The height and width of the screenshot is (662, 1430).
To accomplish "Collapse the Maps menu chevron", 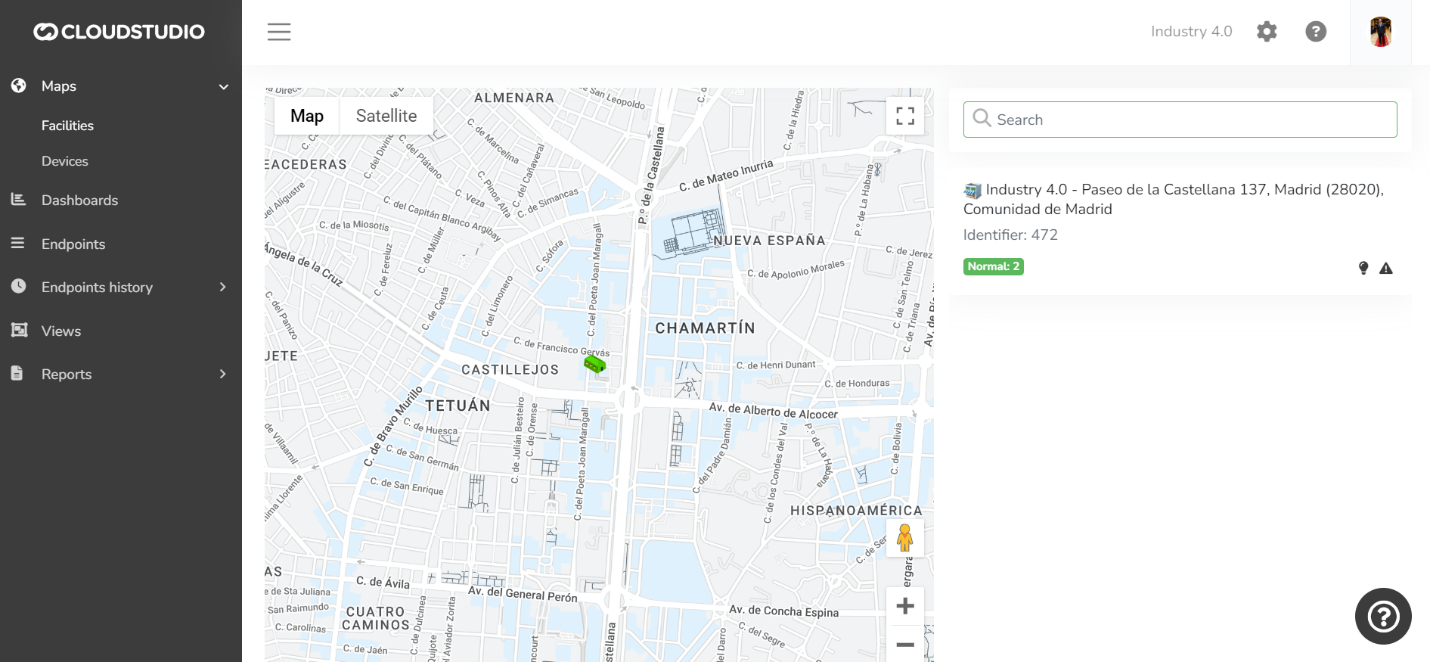I will (x=224, y=87).
